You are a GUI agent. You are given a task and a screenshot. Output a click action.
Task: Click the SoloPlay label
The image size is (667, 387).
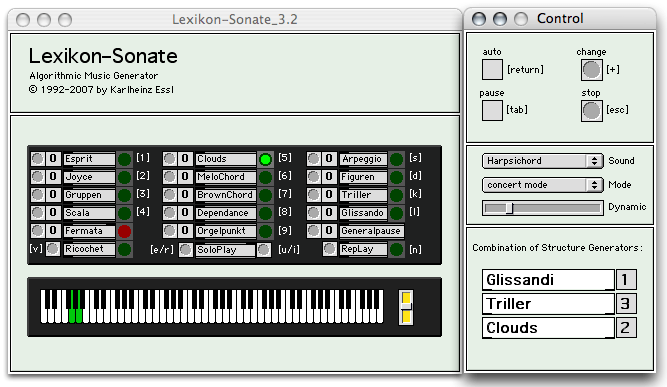tap(225, 250)
